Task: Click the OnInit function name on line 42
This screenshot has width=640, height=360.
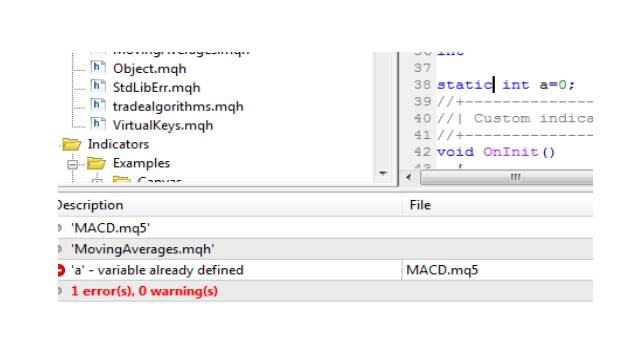Action: 510,152
